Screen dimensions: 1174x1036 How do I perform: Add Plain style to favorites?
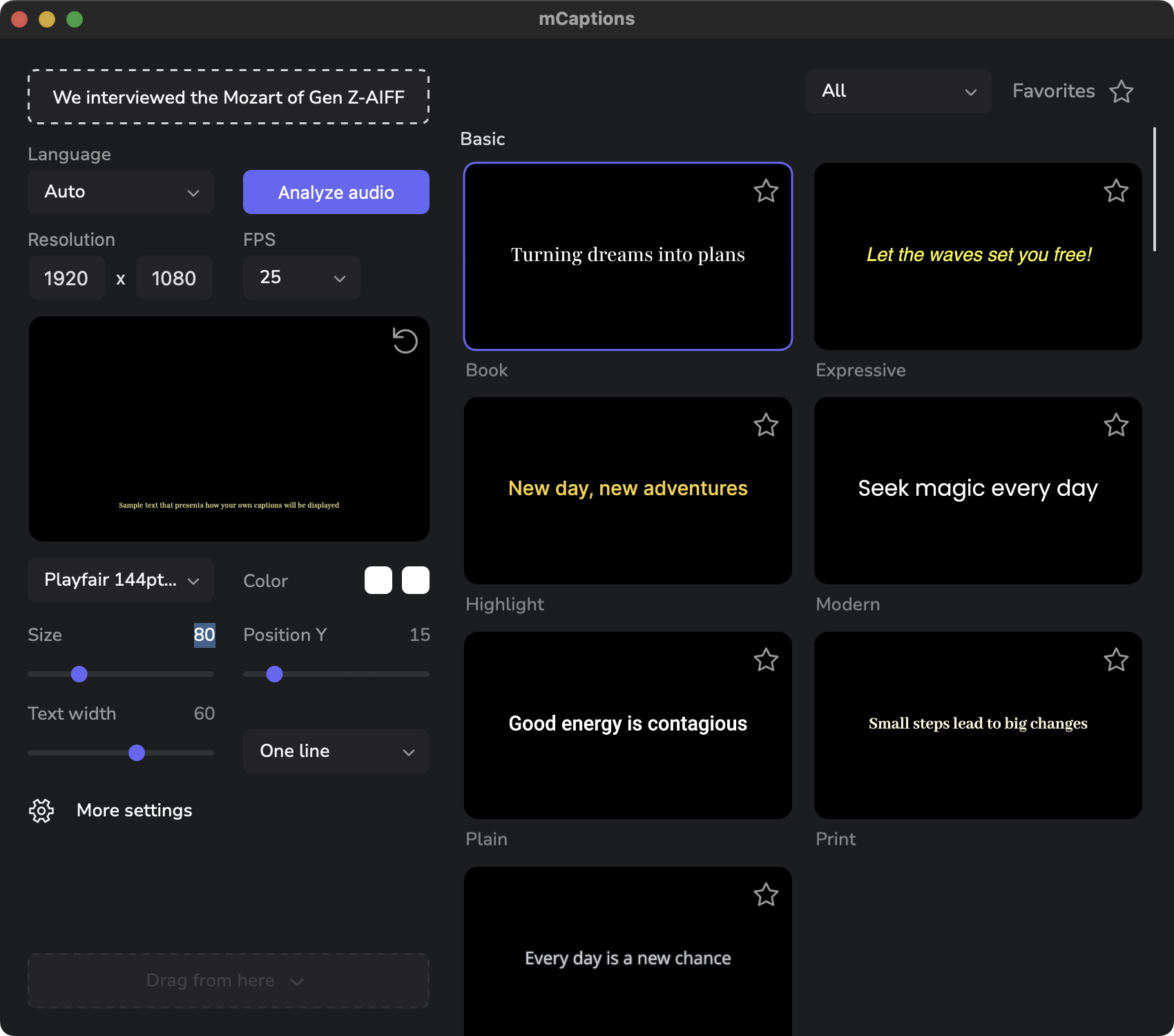[x=766, y=660]
